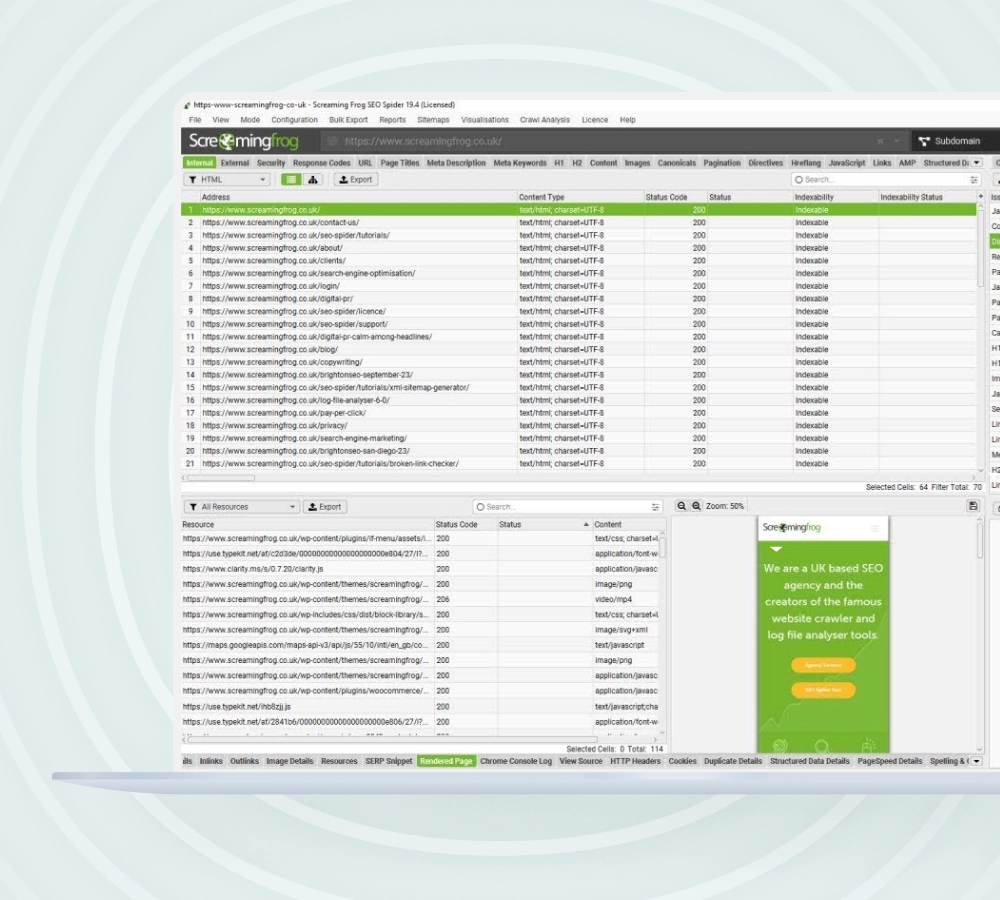Select the row for the contact-us URL
This screenshot has height=900, width=1000.
click(x=579, y=223)
